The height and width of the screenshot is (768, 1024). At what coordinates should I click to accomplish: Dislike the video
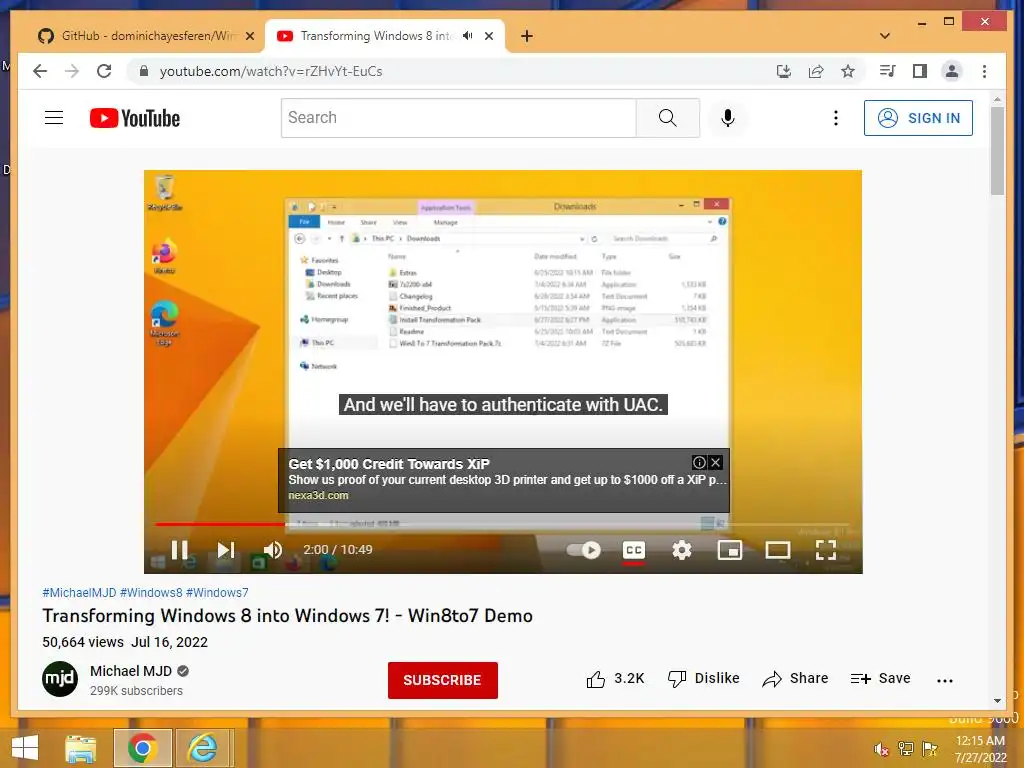(x=703, y=679)
